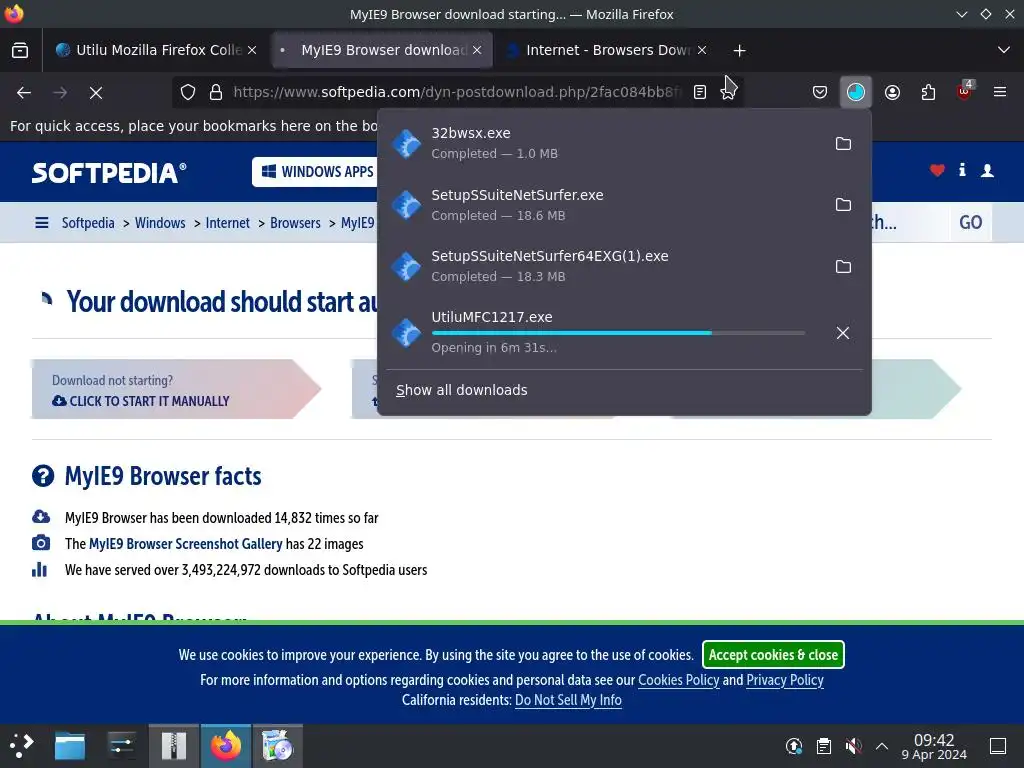Image resolution: width=1024 pixels, height=768 pixels.
Task: Open the Firefox hamburger application menu
Action: pyautogui.click(x=1000, y=93)
